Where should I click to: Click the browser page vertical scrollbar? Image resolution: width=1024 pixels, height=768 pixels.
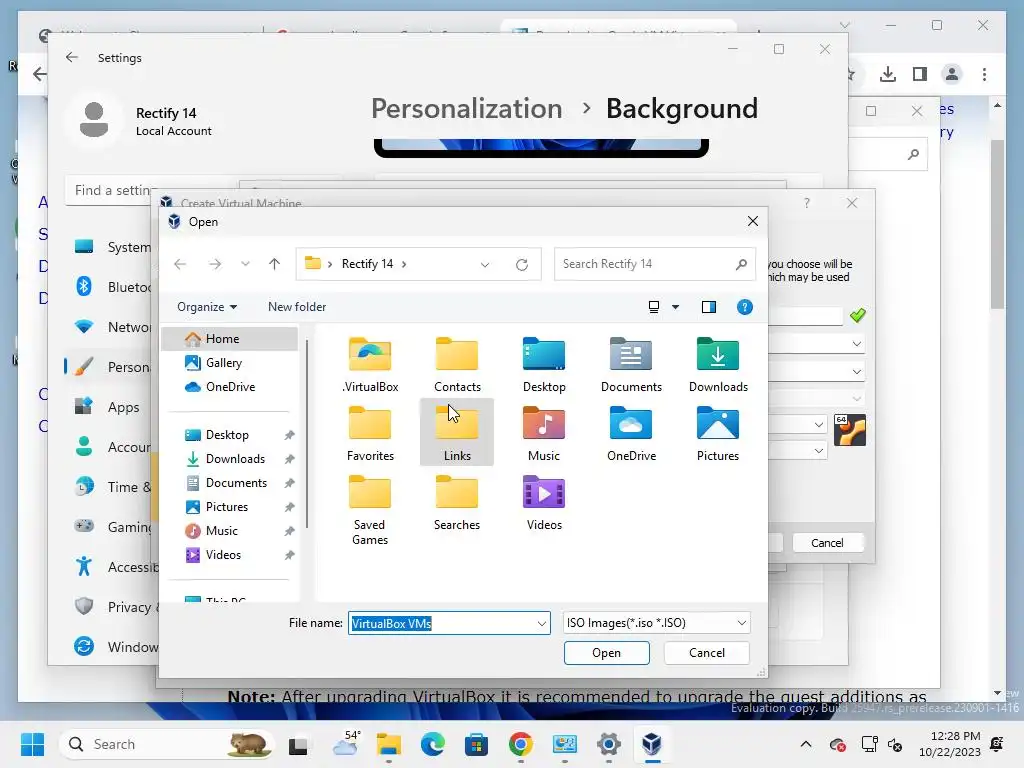click(x=997, y=225)
